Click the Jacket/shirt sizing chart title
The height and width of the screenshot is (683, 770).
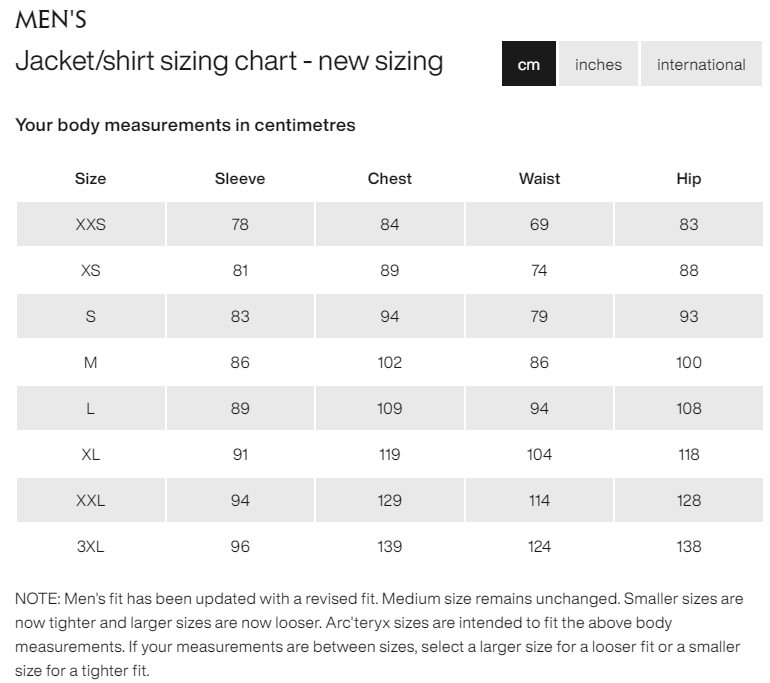pos(229,61)
